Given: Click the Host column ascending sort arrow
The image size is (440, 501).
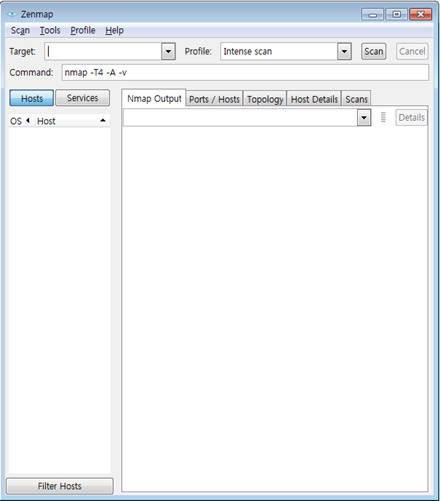Looking at the screenshot, I should pyautogui.click(x=103, y=120).
